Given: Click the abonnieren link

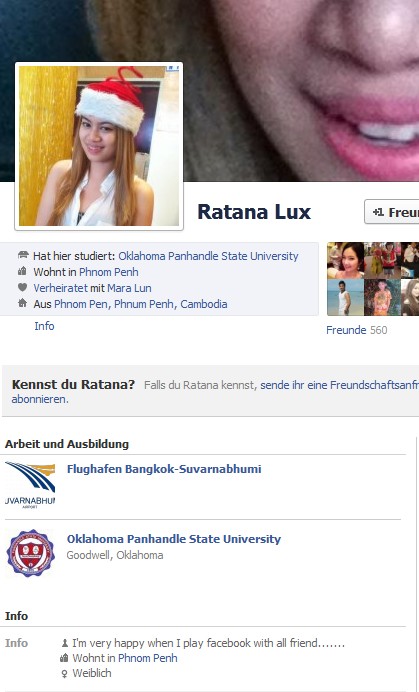Looking at the screenshot, I should pyautogui.click(x=39, y=399).
